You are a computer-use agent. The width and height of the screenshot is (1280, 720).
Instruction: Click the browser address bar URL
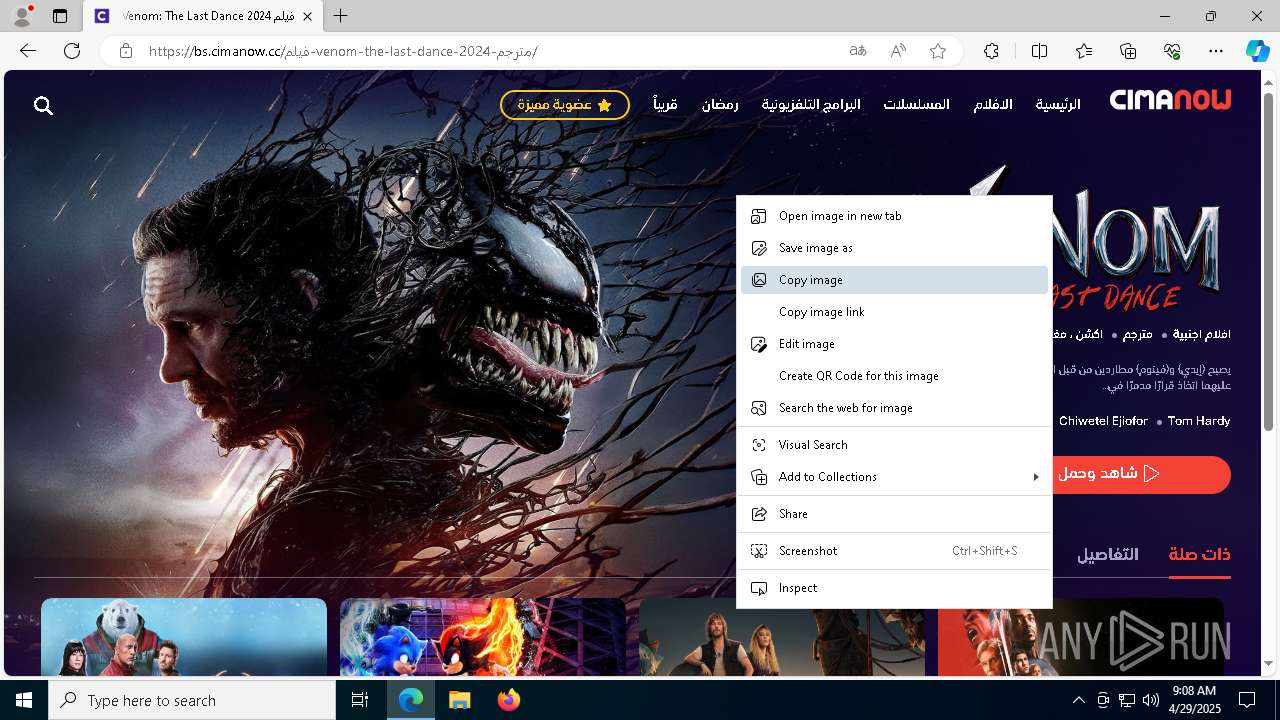pyautogui.click(x=343, y=51)
